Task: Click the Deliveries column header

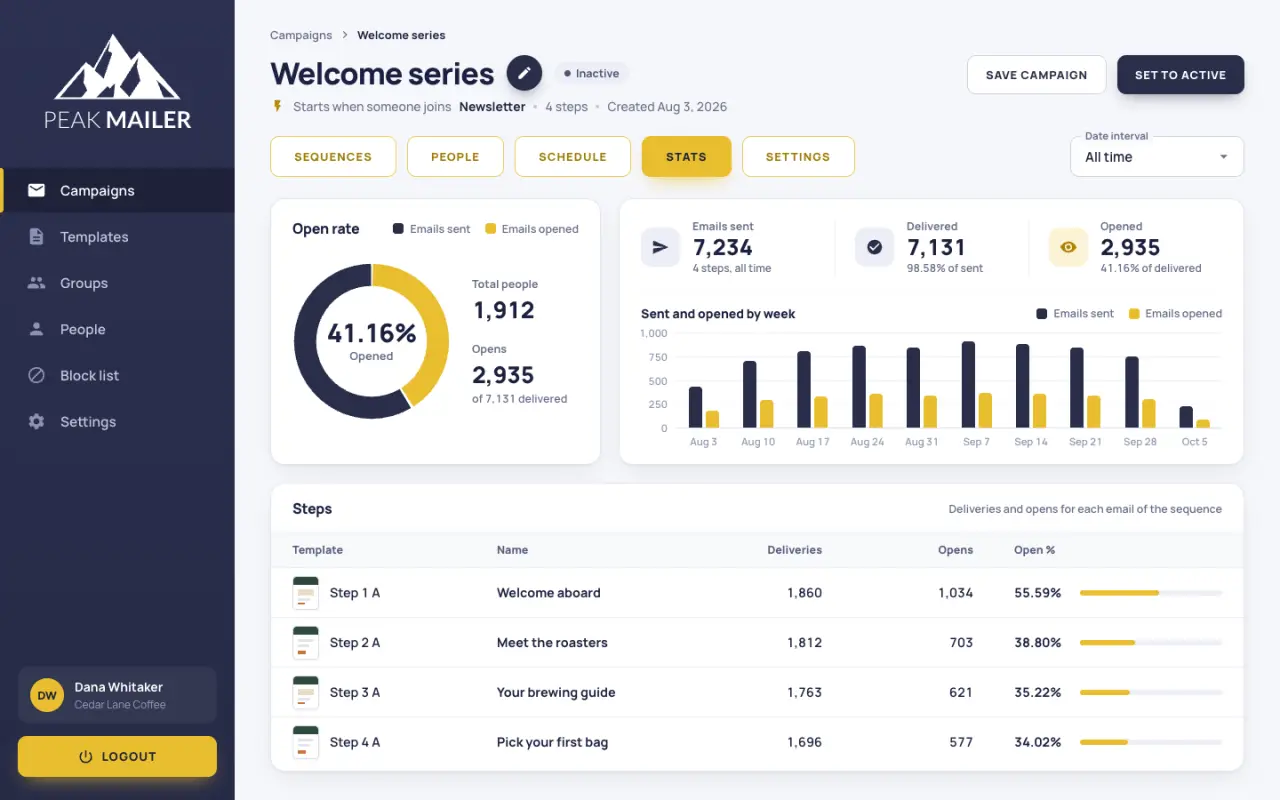Action: tap(794, 550)
